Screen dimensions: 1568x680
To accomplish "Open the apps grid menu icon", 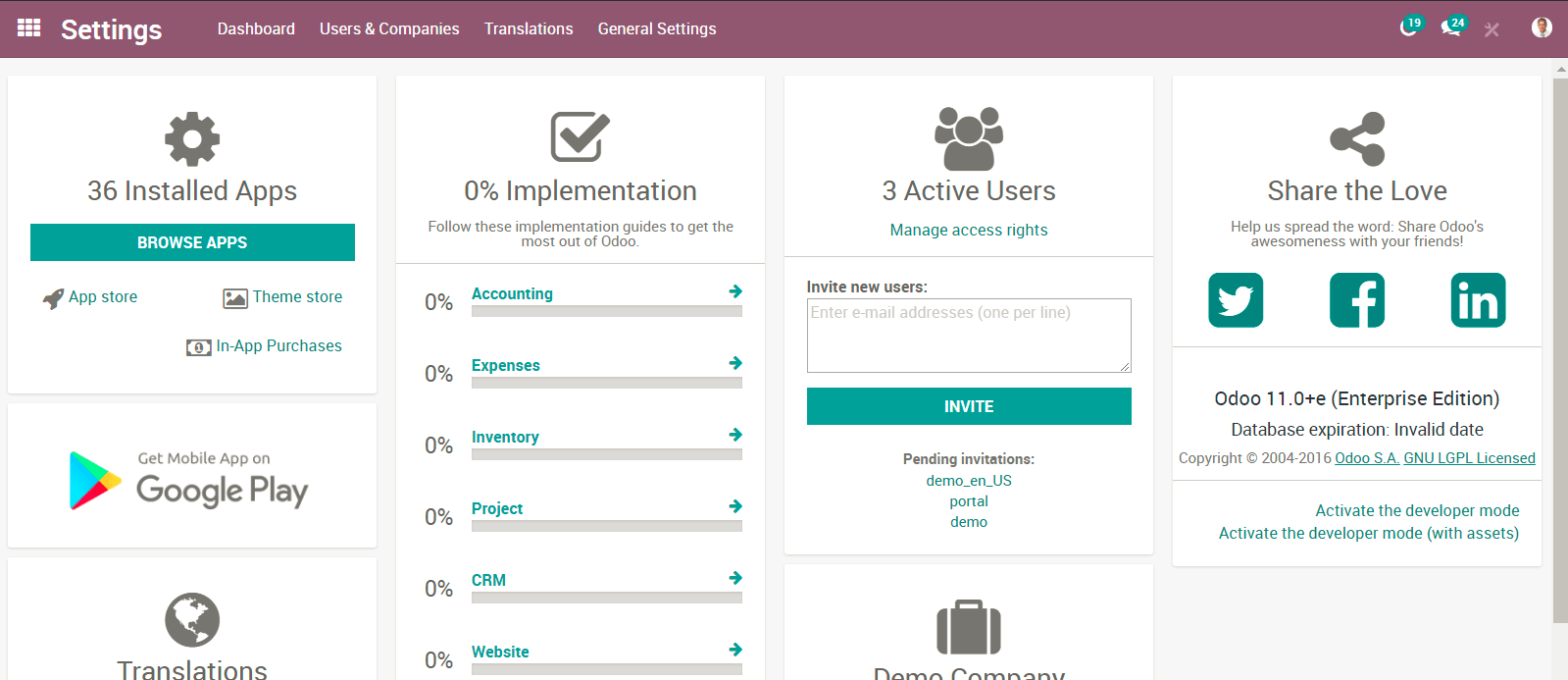I will [29, 28].
